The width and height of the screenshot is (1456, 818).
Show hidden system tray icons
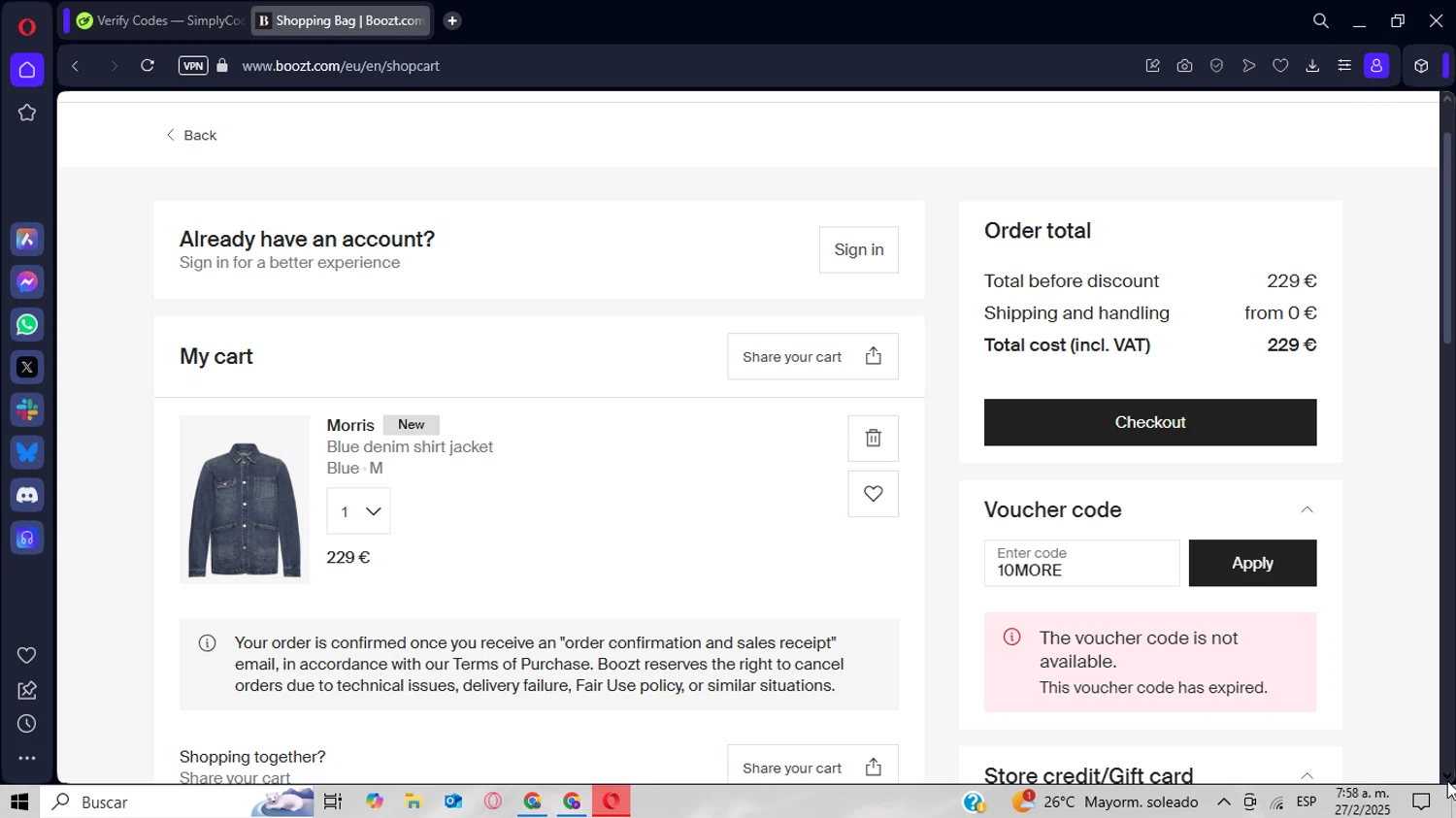coord(1224,802)
